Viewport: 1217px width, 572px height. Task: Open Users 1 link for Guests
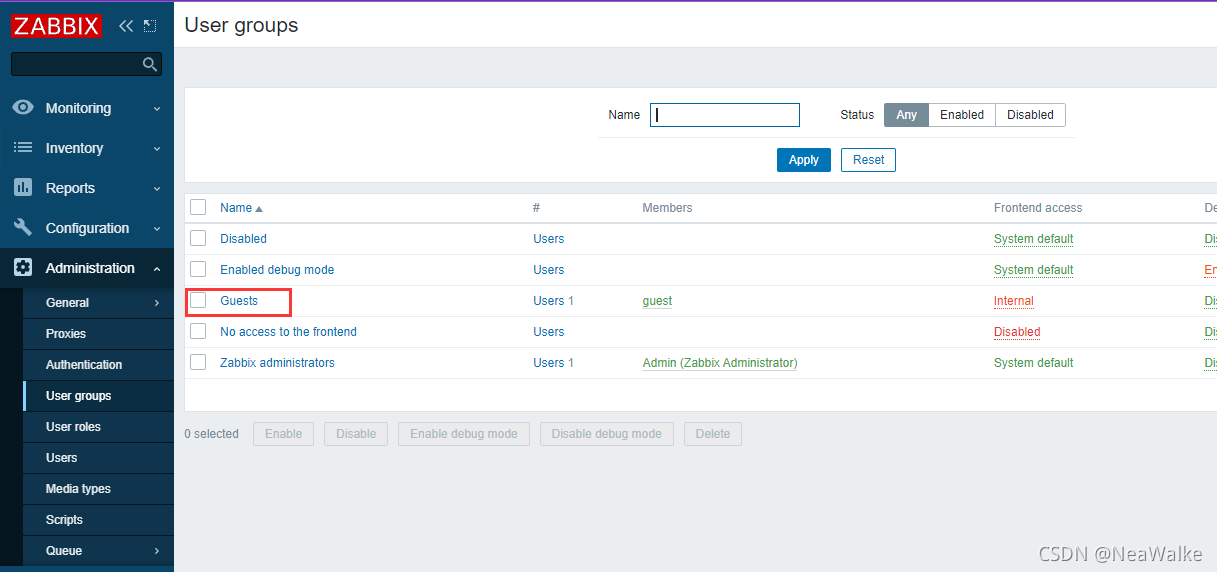(548, 301)
